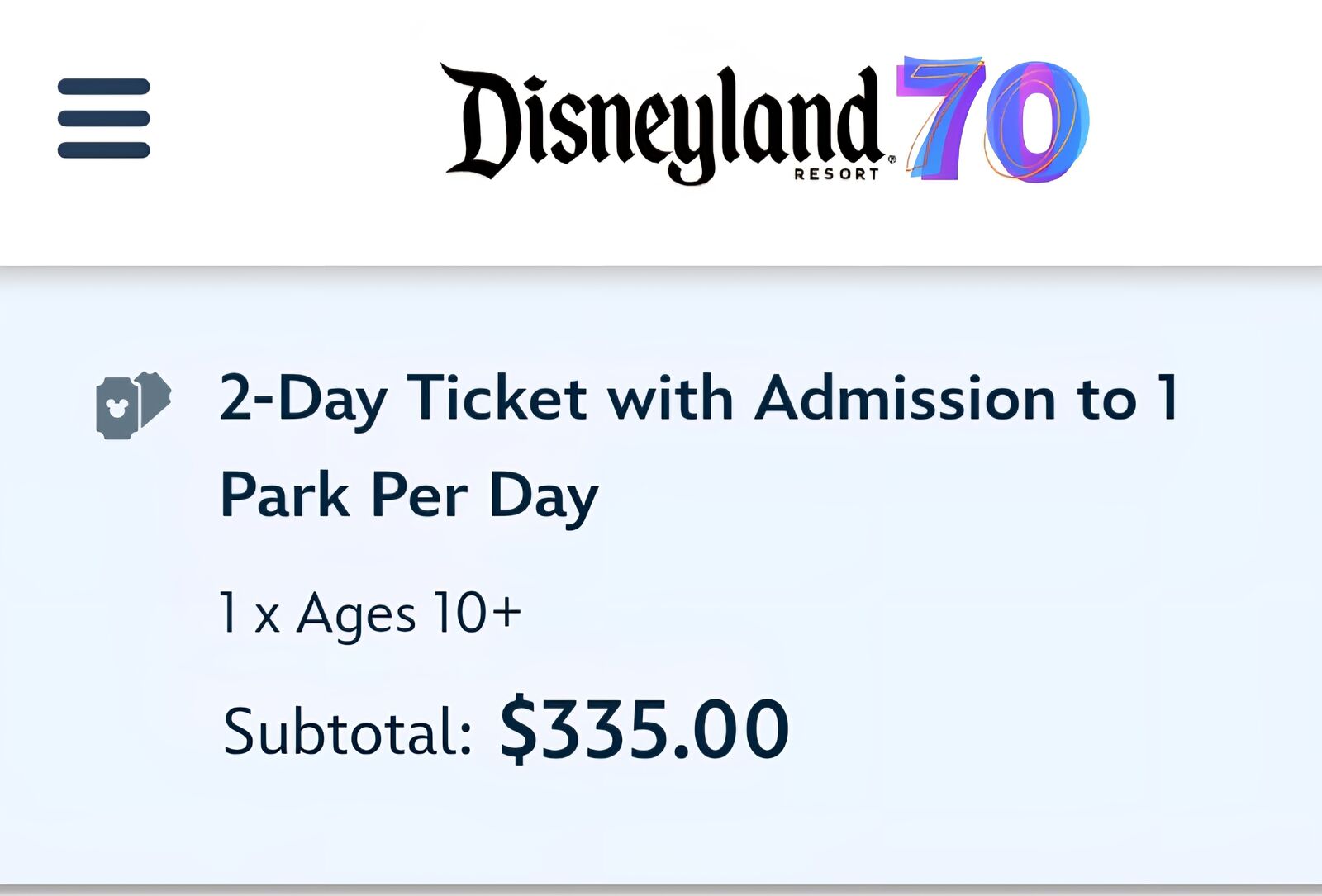The height and width of the screenshot is (896, 1322).
Task: Click the "Park Per Day" title line
Action: [x=409, y=495]
